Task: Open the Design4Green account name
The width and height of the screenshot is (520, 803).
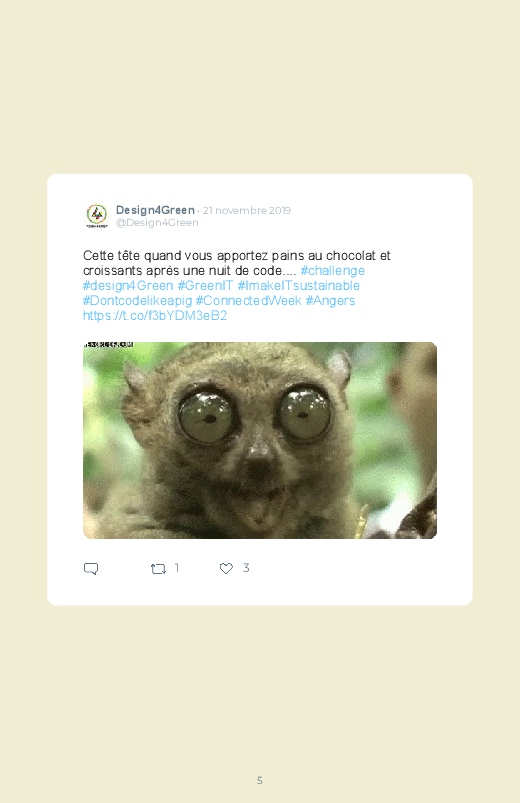Action: click(x=155, y=210)
